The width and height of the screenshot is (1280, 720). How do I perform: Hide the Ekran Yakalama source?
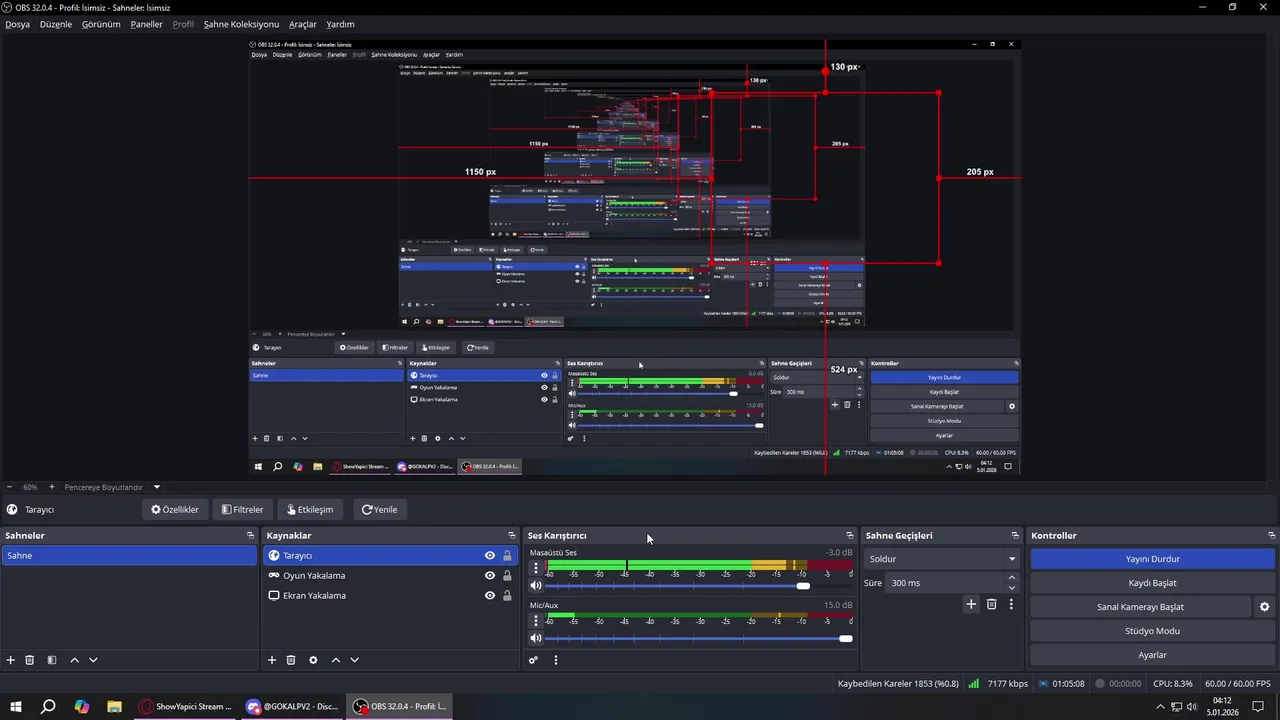(490, 596)
